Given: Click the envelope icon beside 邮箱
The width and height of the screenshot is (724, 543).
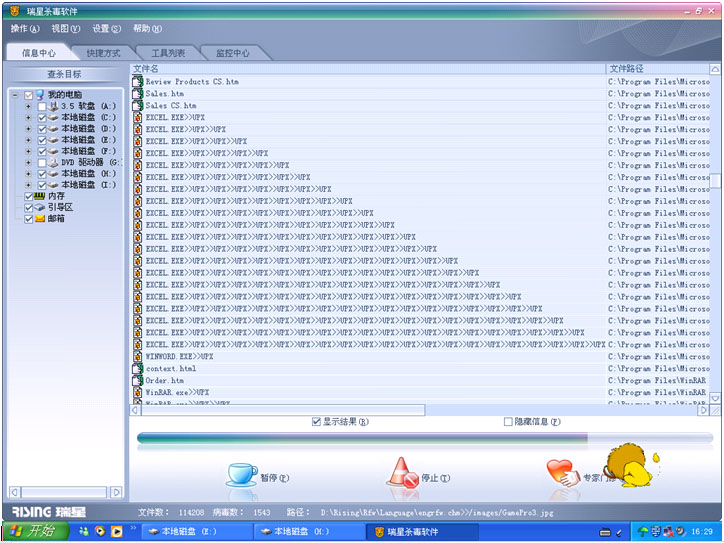Looking at the screenshot, I should (x=40, y=218).
